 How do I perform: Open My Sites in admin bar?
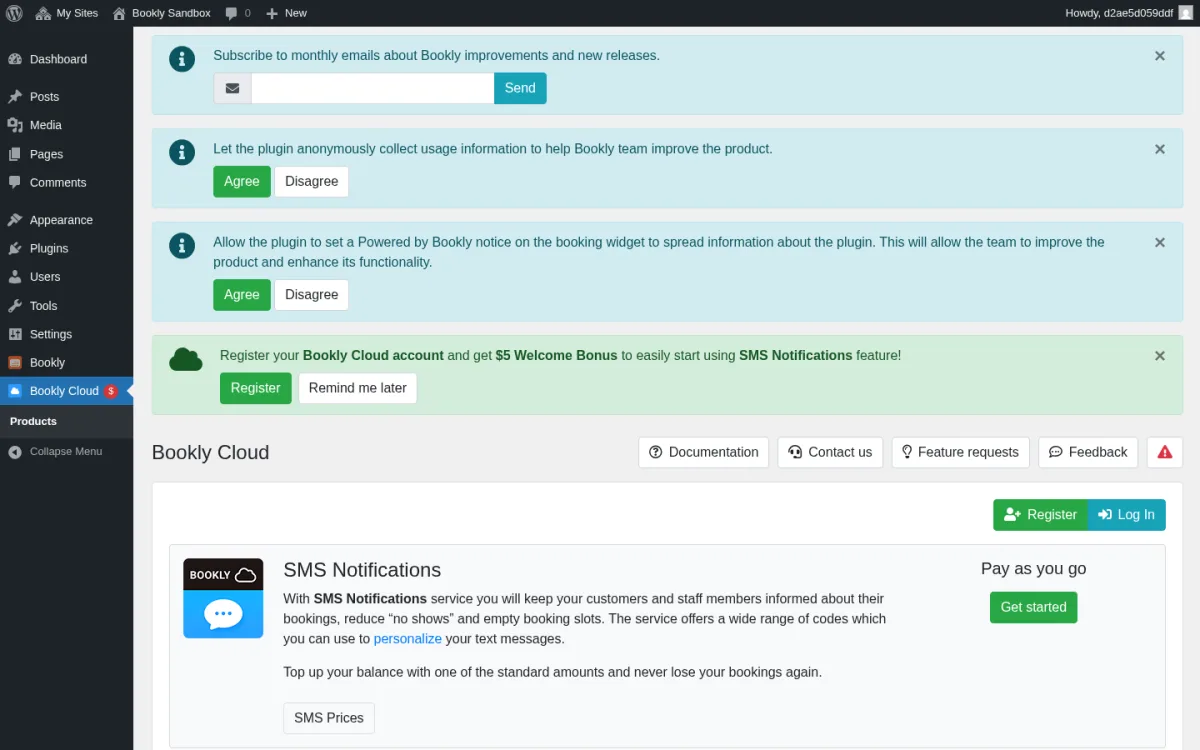[67, 13]
